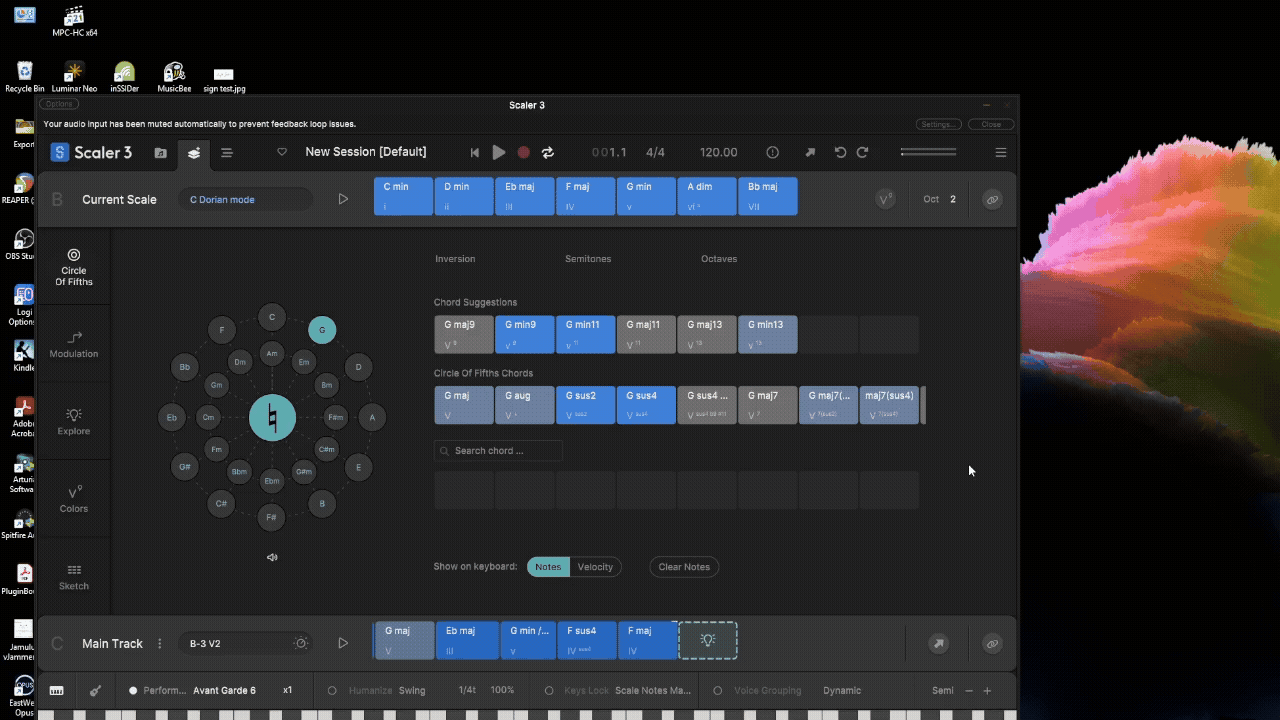Enable Keys Lock
1280x720 pixels.
click(x=549, y=691)
